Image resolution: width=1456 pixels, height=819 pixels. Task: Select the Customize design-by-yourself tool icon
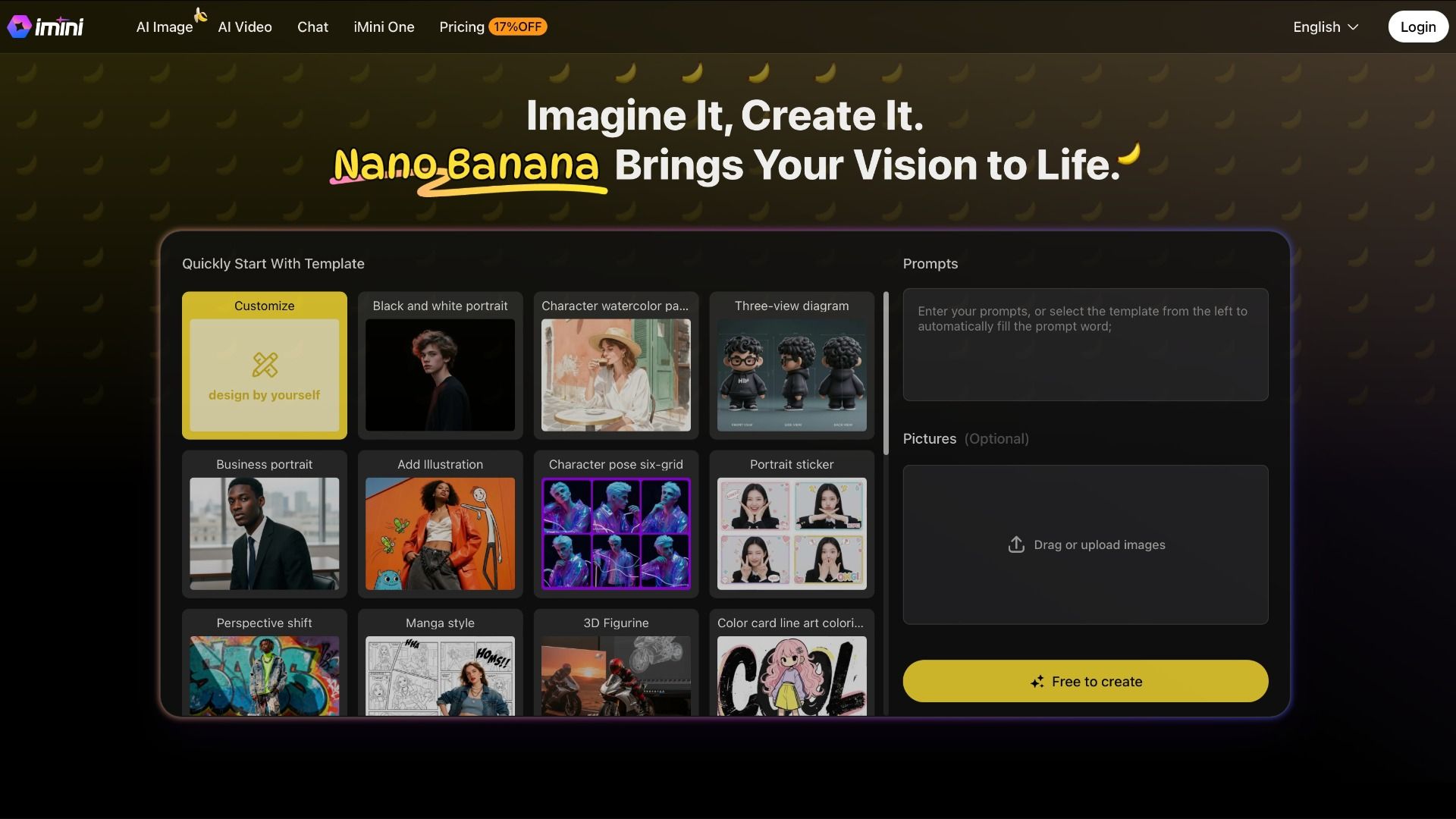coord(264,367)
